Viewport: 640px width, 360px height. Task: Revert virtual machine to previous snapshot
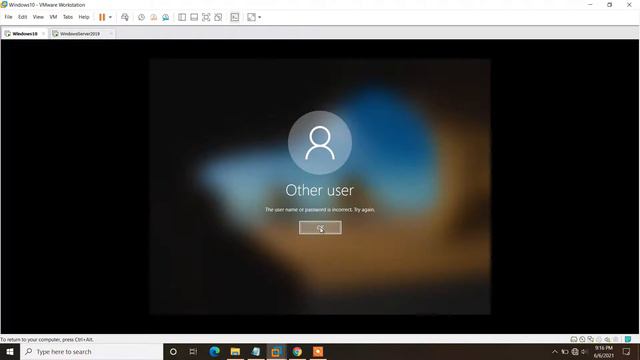(x=153, y=17)
